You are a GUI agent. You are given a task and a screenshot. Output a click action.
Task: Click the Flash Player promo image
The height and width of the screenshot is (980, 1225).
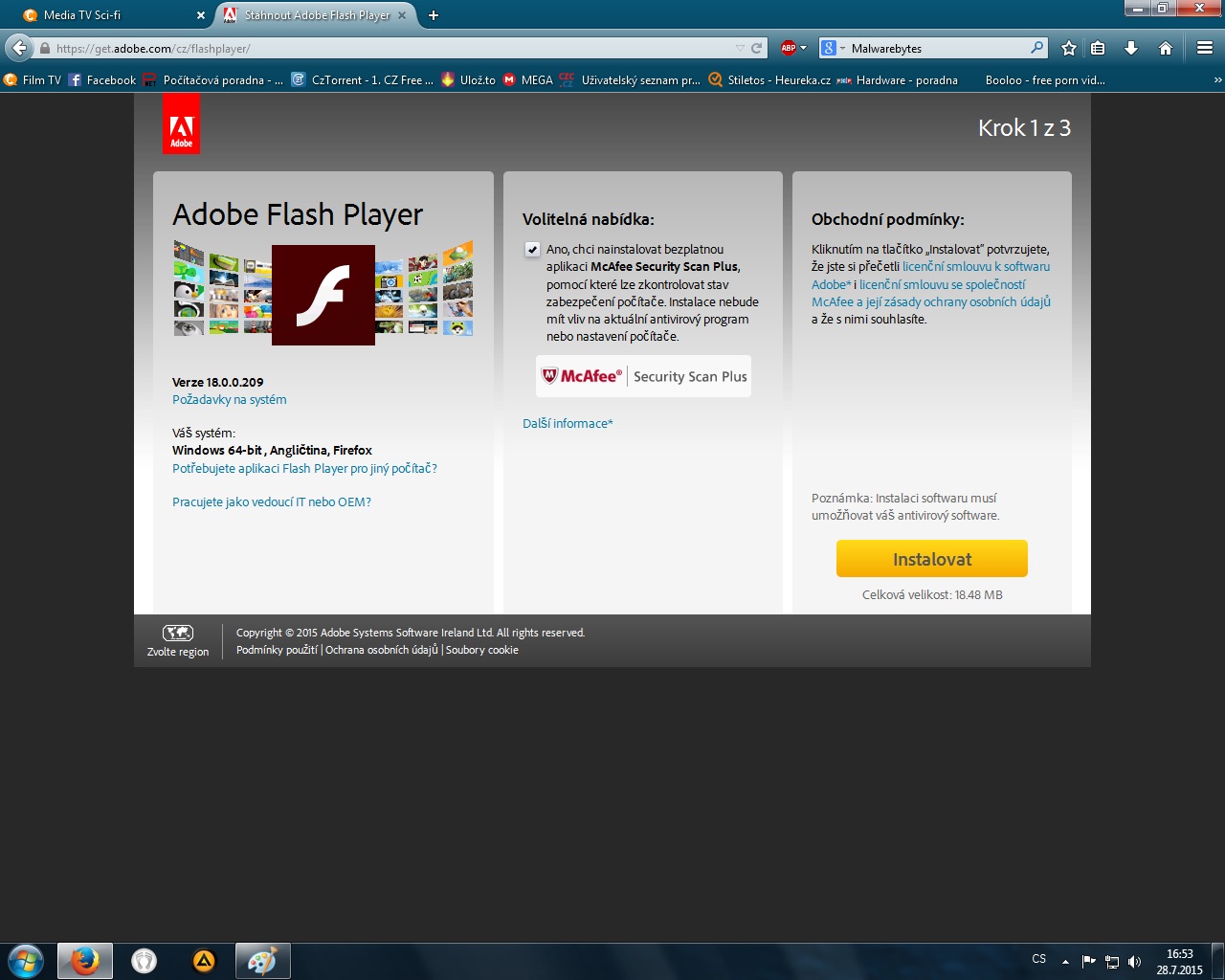click(323, 292)
